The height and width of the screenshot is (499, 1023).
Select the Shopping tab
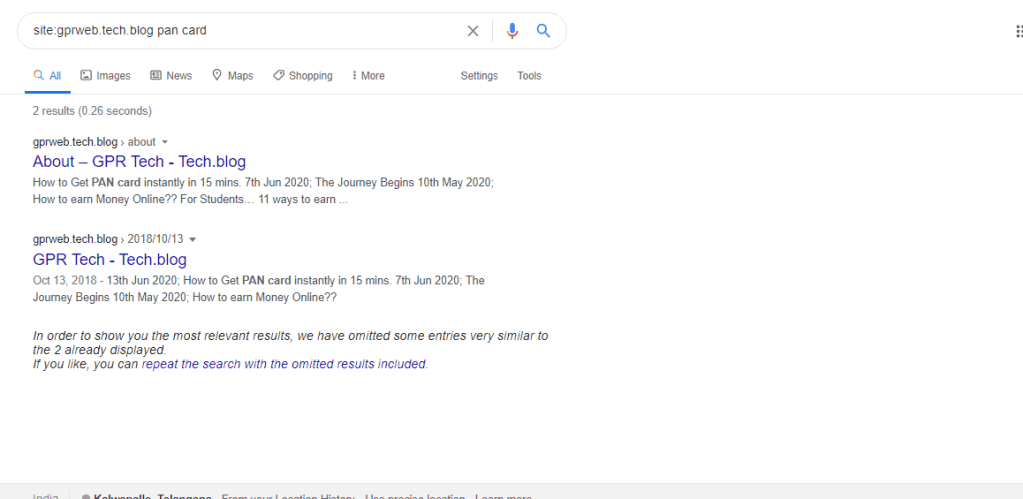(302, 76)
